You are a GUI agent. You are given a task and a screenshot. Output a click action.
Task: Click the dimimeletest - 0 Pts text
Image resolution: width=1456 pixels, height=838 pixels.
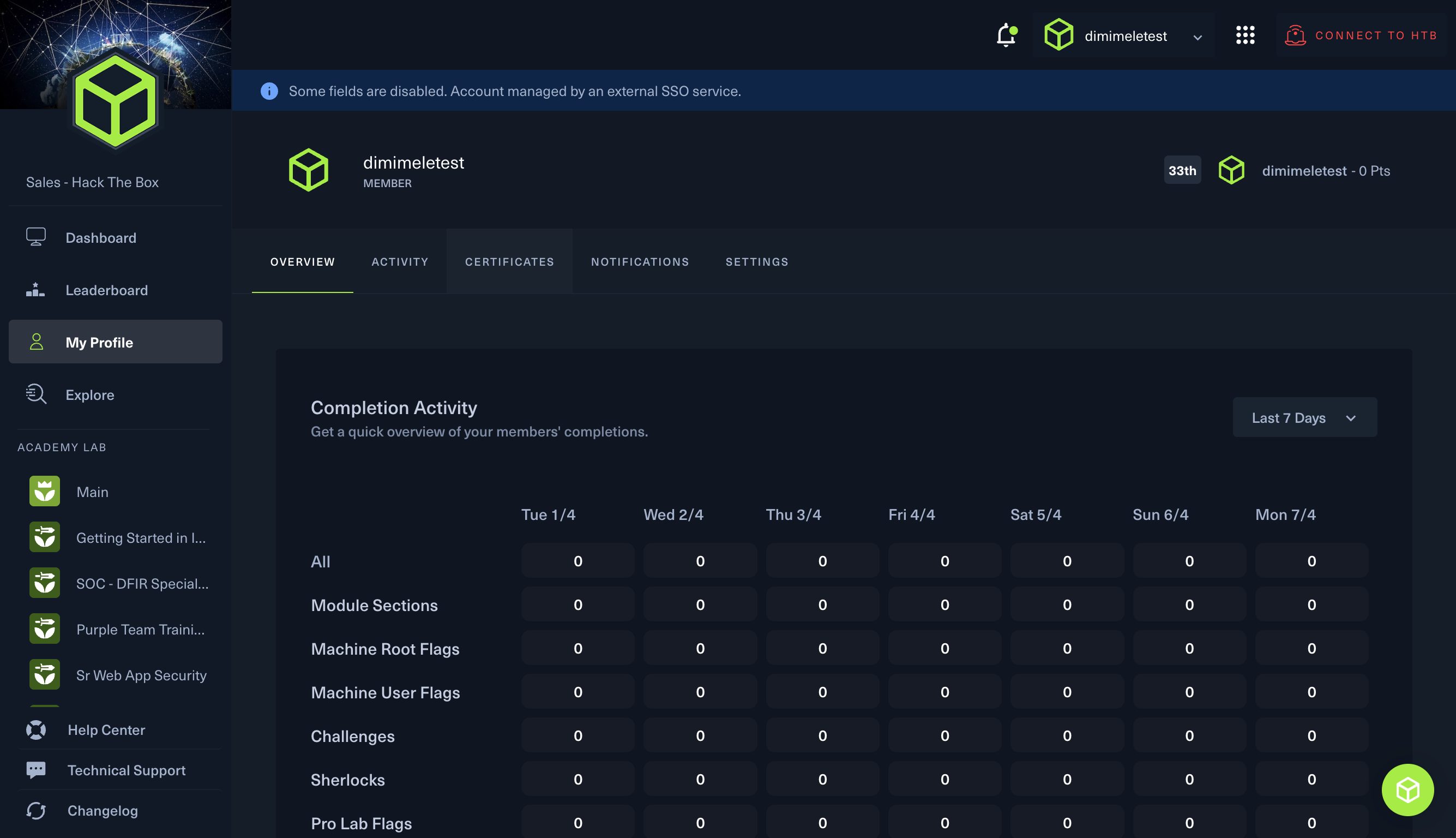pos(1326,170)
